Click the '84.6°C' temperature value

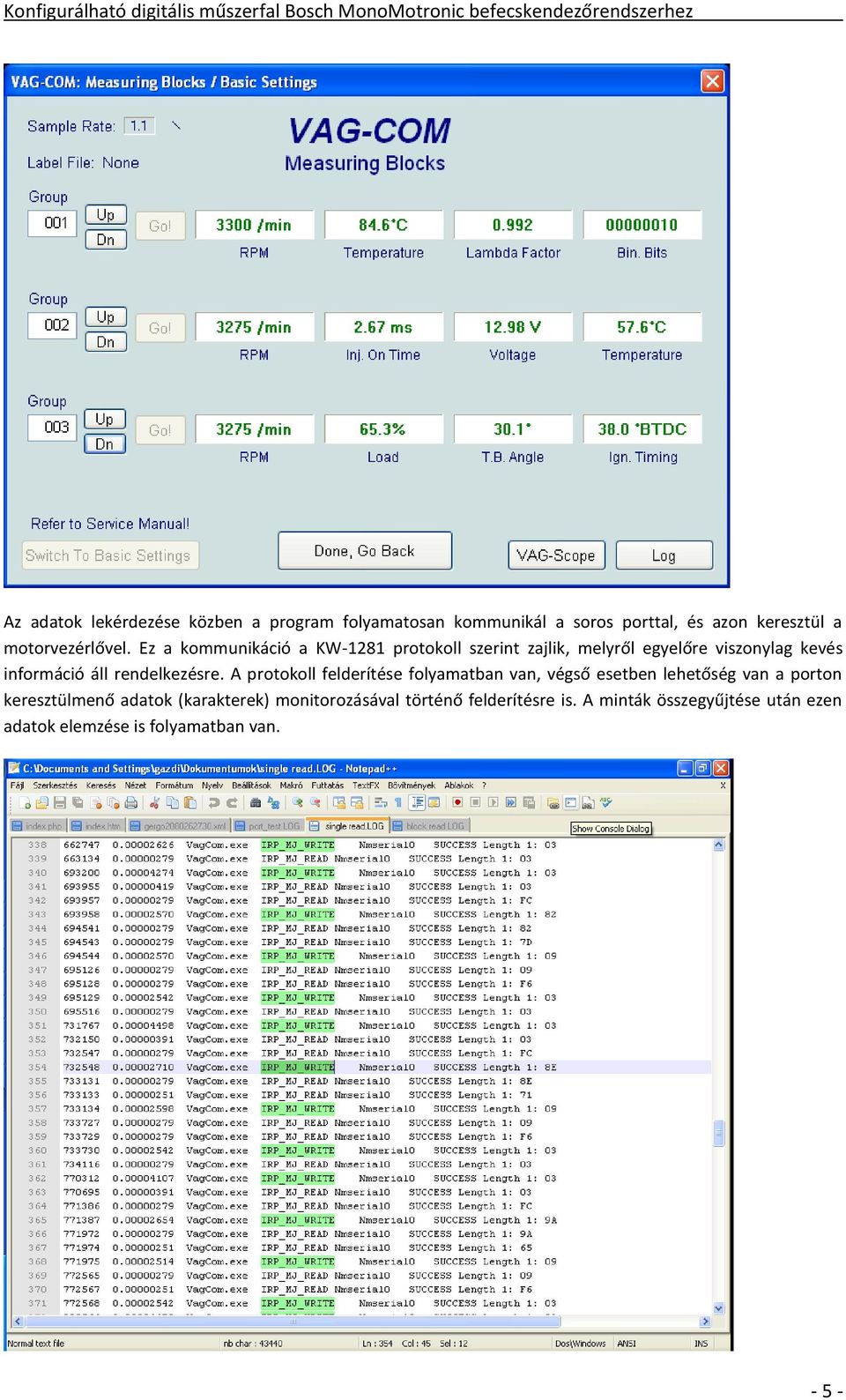pyautogui.click(x=383, y=226)
